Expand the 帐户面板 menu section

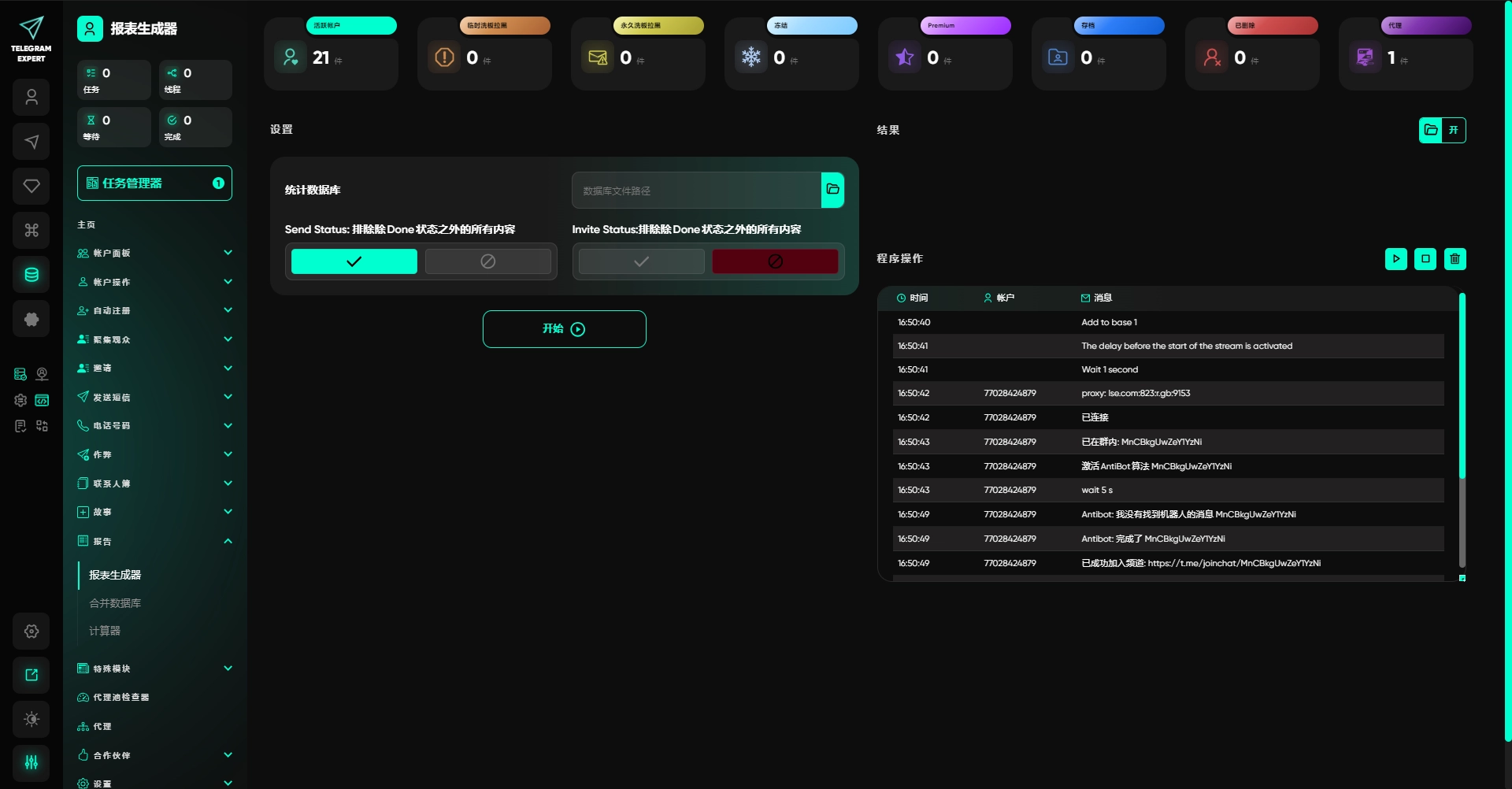pyautogui.click(x=154, y=253)
